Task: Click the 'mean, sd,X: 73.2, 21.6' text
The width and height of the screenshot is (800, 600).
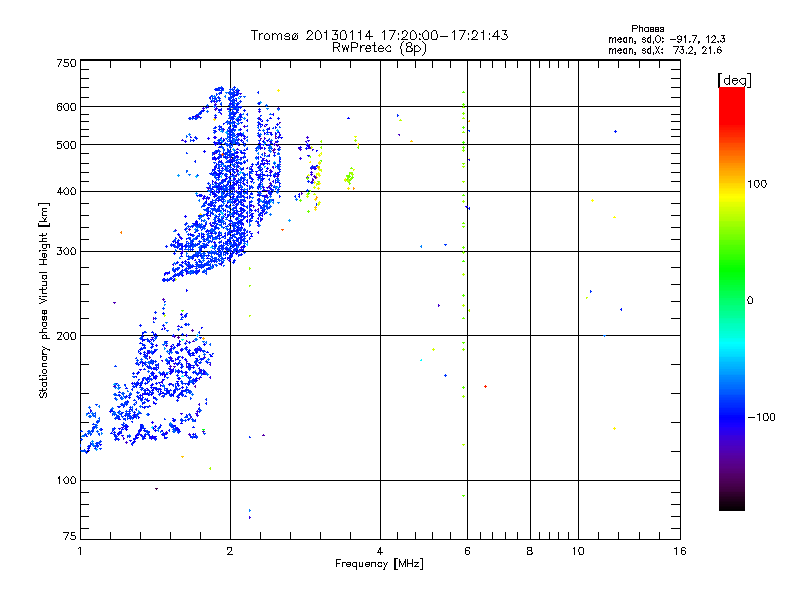Action: coord(665,50)
